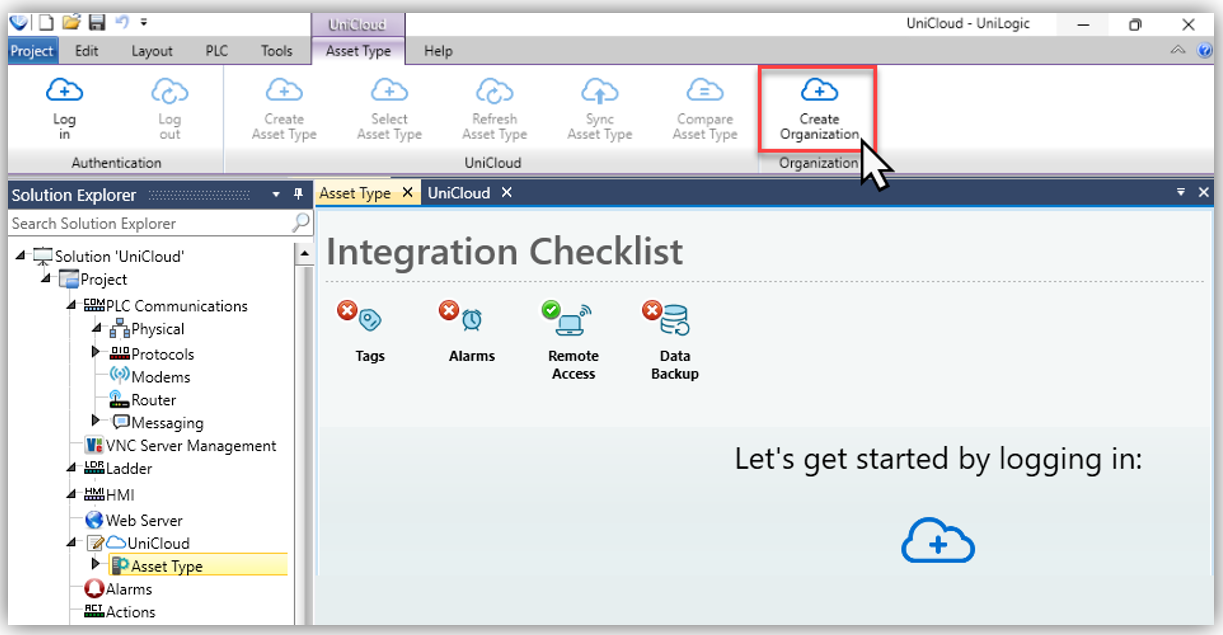Image resolution: width=1223 pixels, height=635 pixels.
Task: Select the Asset Type ribbon tab
Action: point(358,51)
